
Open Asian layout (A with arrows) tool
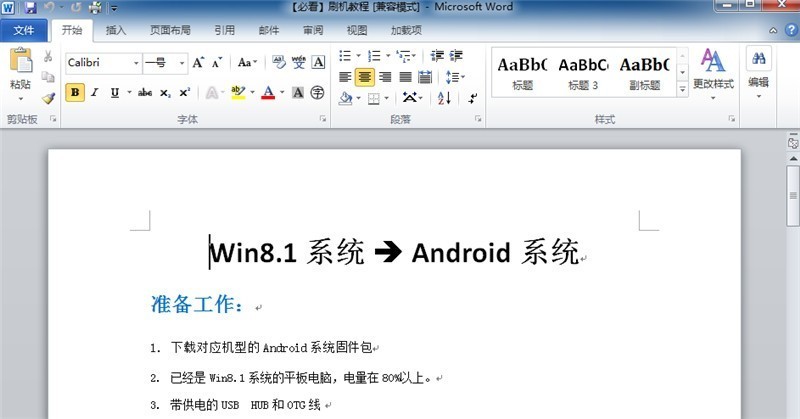pyautogui.click(x=409, y=97)
